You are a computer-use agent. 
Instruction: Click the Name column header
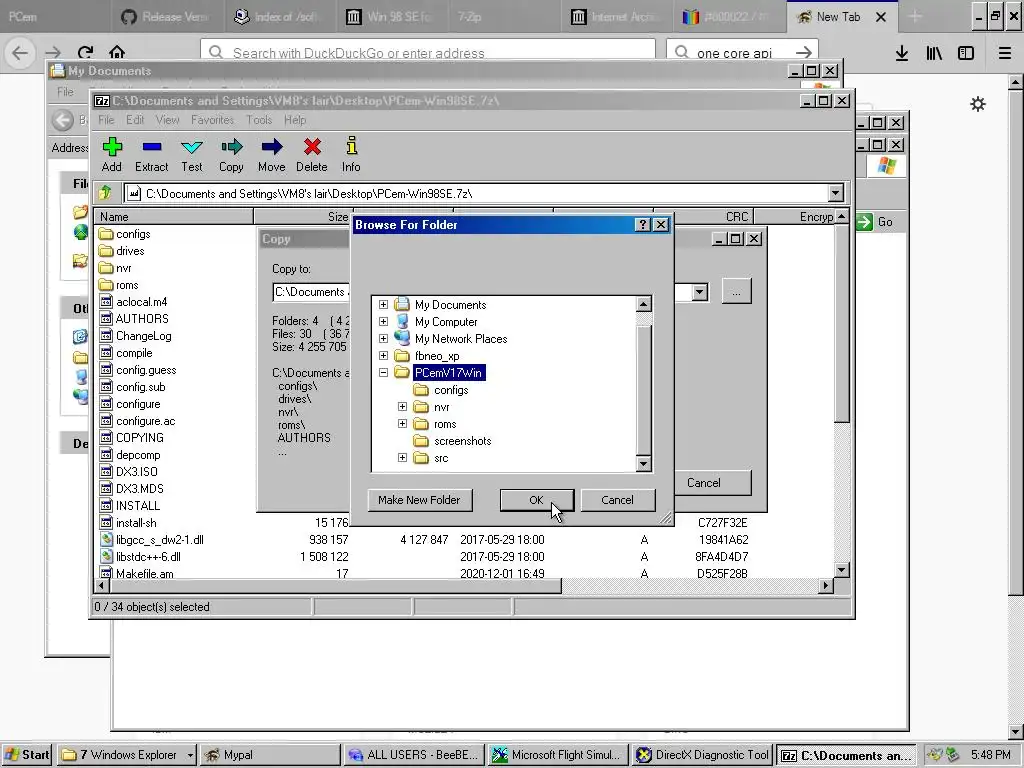click(x=174, y=217)
